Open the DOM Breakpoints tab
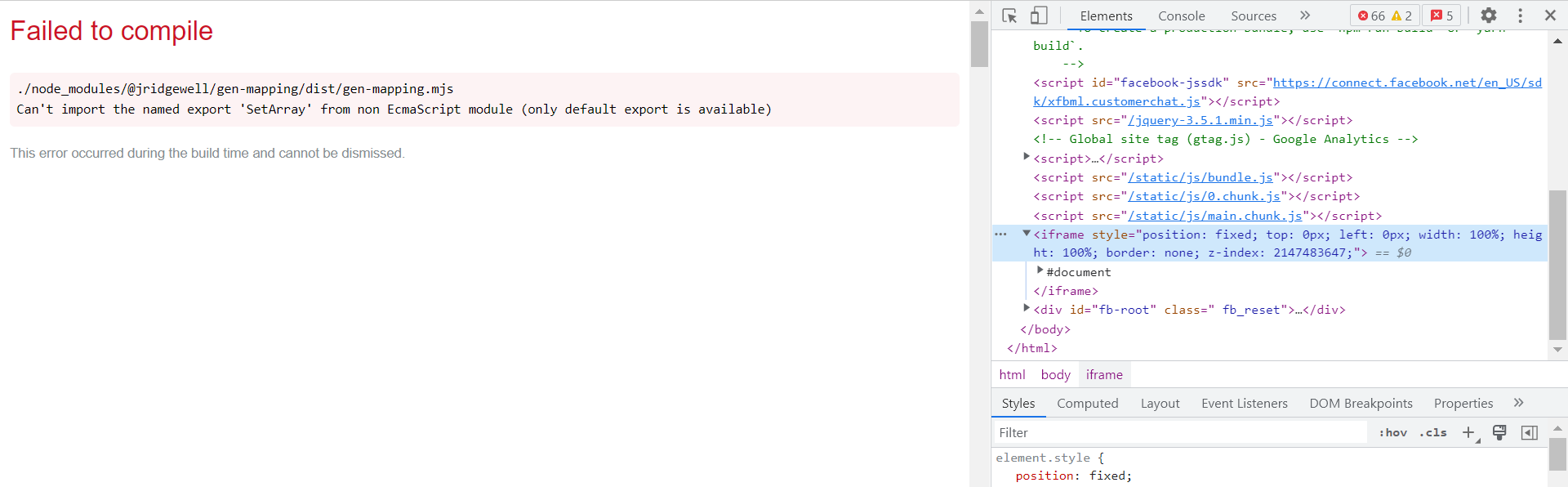 (1361, 403)
